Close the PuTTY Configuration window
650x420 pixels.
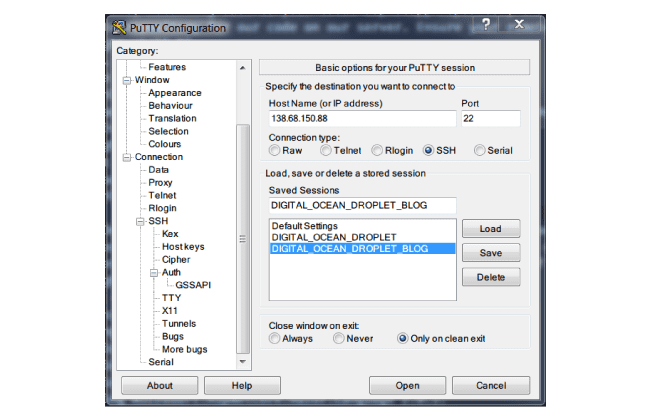tap(519, 24)
